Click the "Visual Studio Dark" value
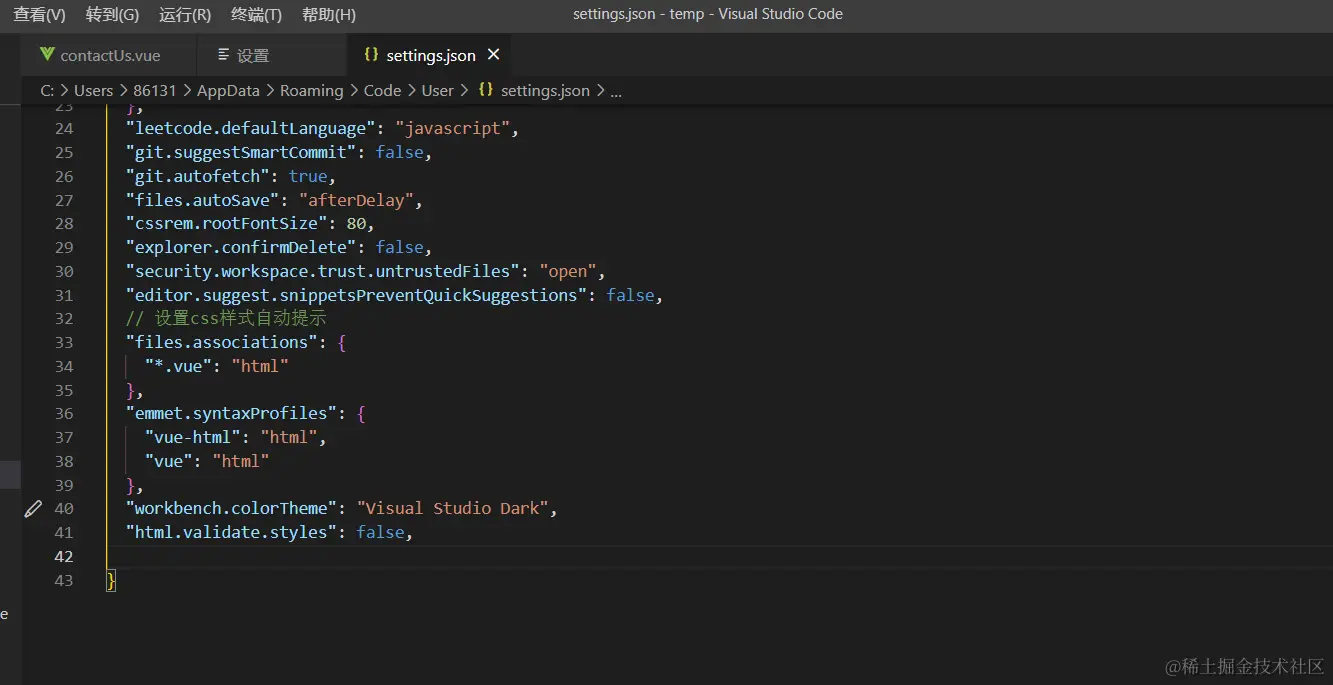1333x685 pixels. tap(453, 508)
